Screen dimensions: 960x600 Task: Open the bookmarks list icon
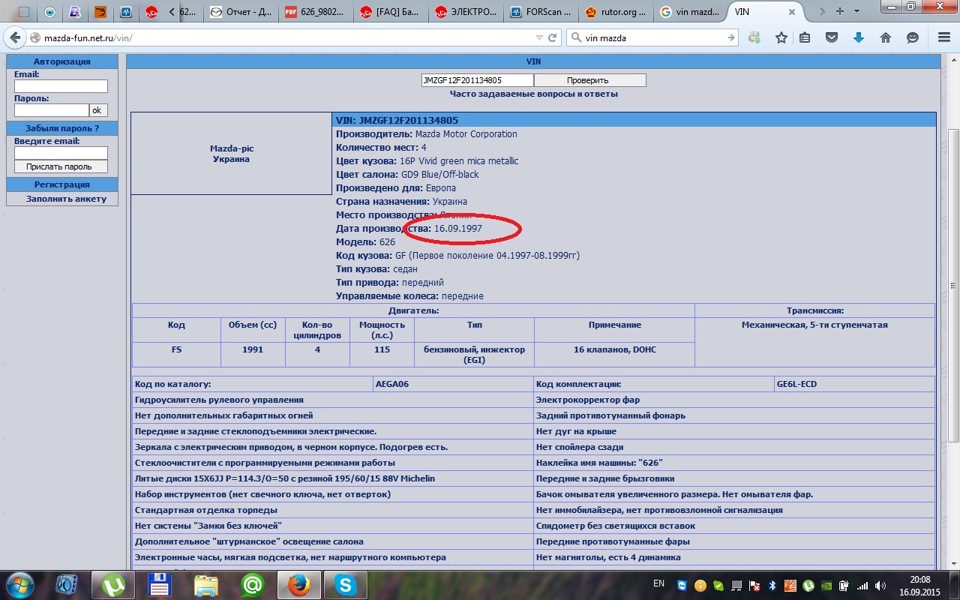point(804,37)
